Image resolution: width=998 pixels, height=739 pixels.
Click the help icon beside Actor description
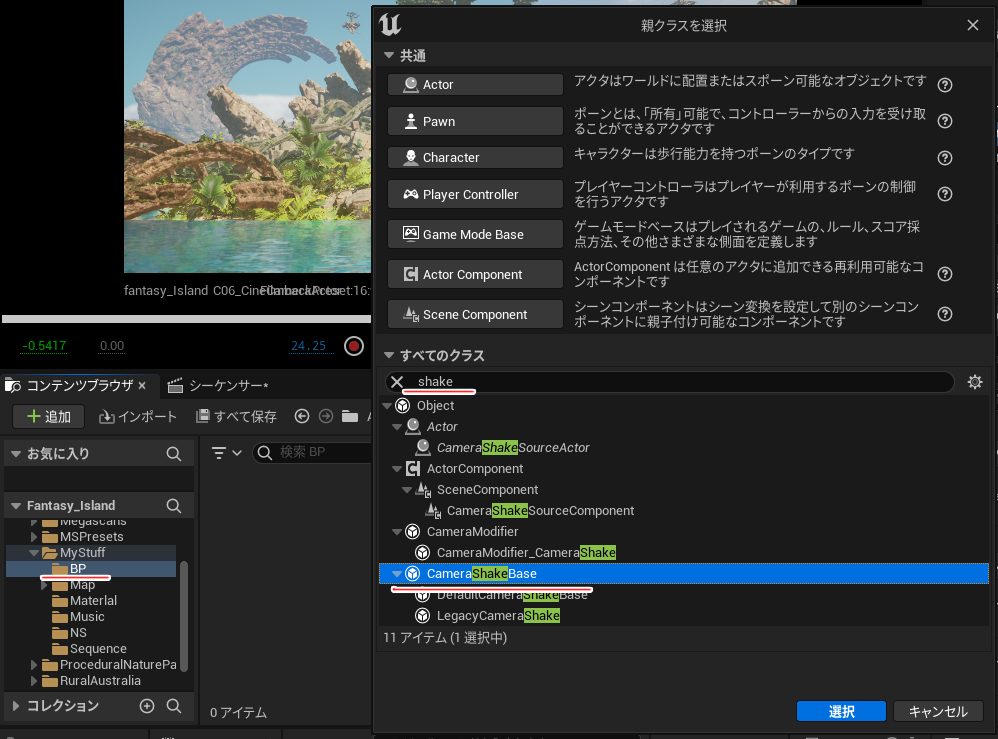coord(944,85)
